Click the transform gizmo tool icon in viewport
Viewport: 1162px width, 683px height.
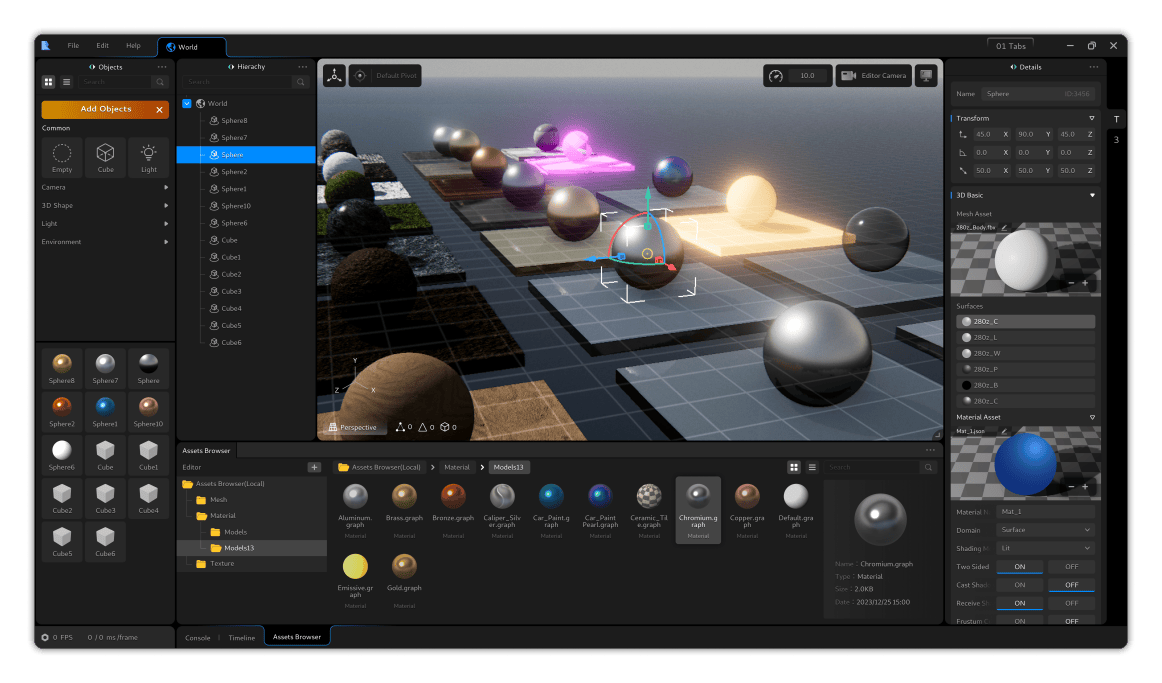[333, 75]
